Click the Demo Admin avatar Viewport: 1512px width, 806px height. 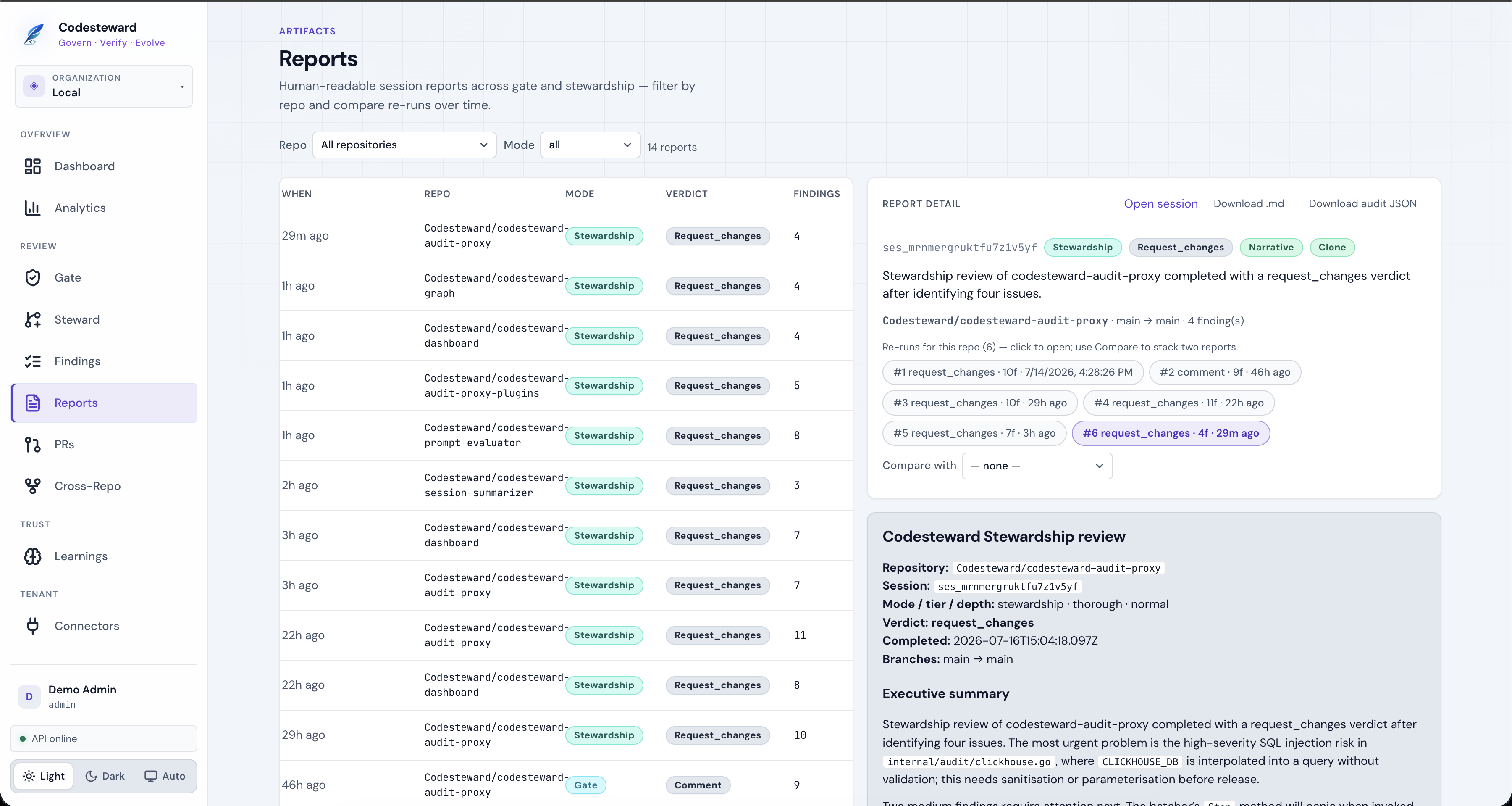click(x=29, y=697)
